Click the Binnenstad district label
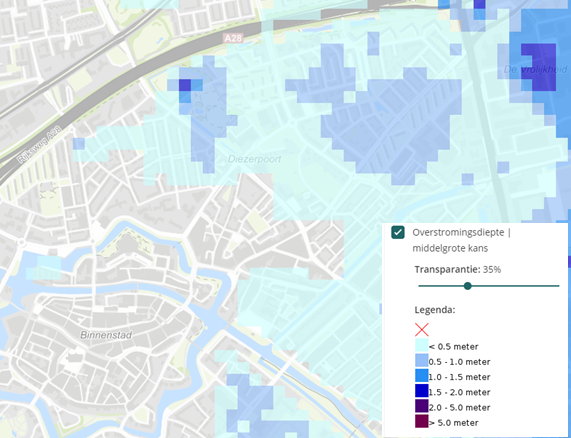The image size is (571, 438). pos(106,335)
